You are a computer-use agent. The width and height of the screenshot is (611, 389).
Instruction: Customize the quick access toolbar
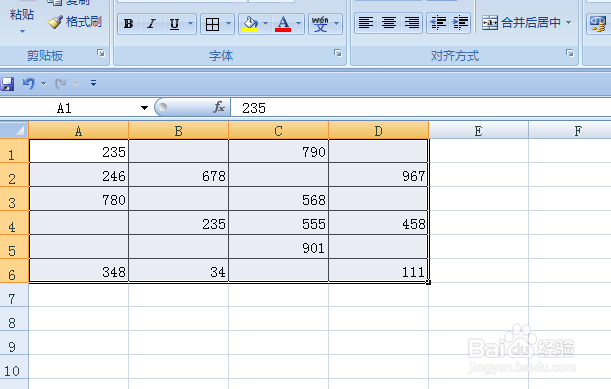94,83
